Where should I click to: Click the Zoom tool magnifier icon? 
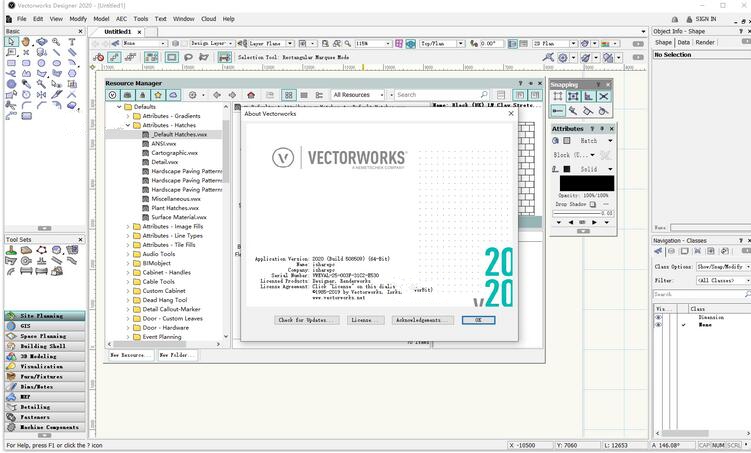pos(57,42)
